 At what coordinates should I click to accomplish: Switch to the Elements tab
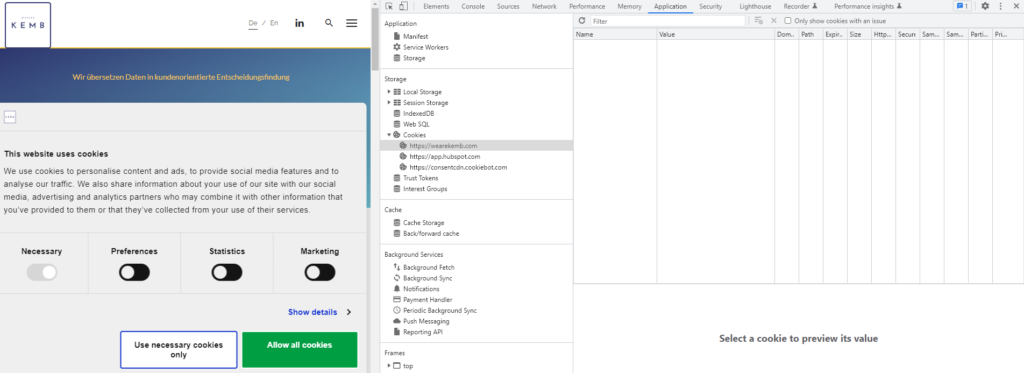point(435,6)
